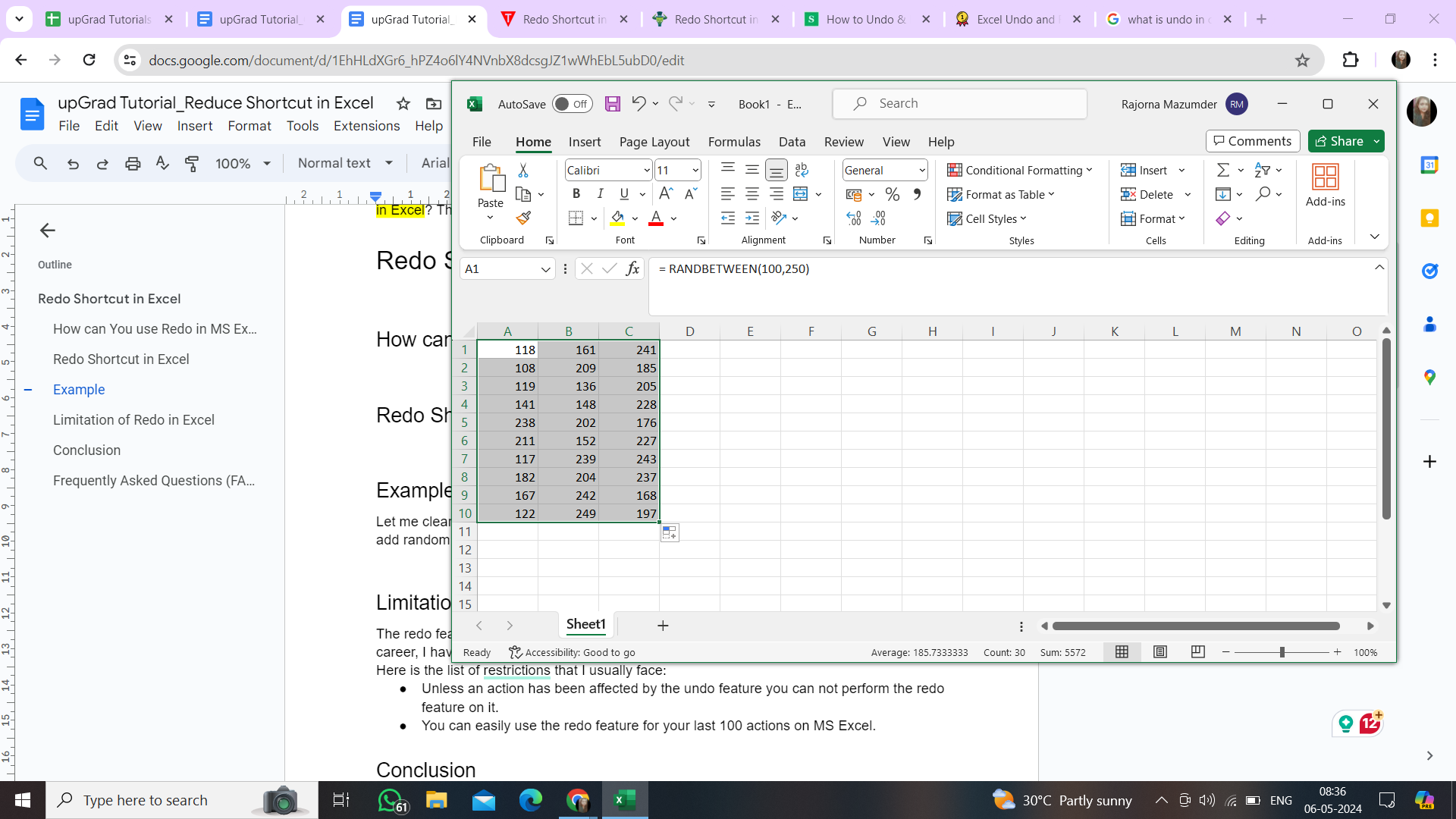The height and width of the screenshot is (819, 1456).
Task: Open Google Keep in Docs side panel
Action: click(x=1429, y=218)
